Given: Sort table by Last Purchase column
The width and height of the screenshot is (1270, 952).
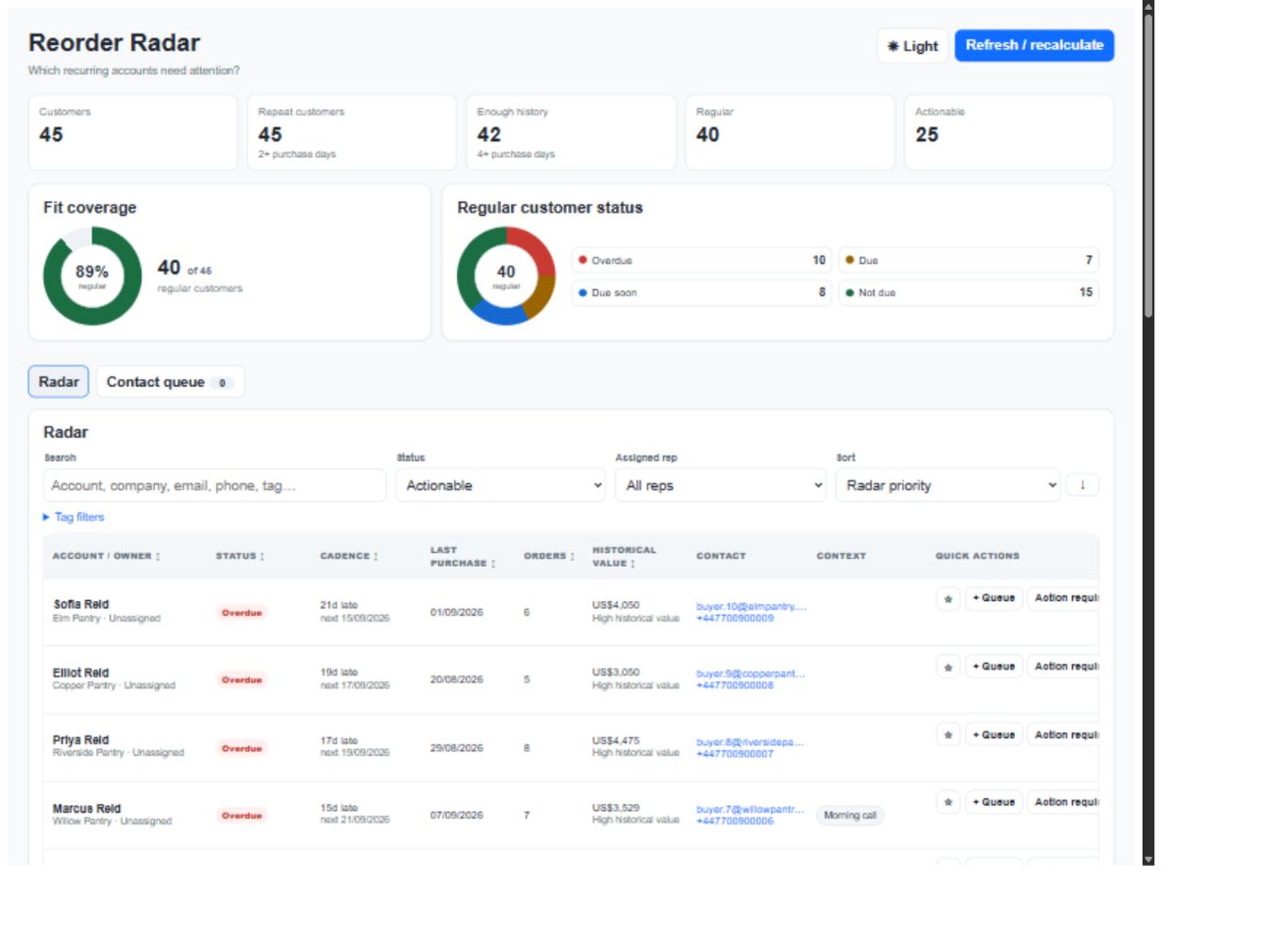Looking at the screenshot, I should pyautogui.click(x=463, y=557).
